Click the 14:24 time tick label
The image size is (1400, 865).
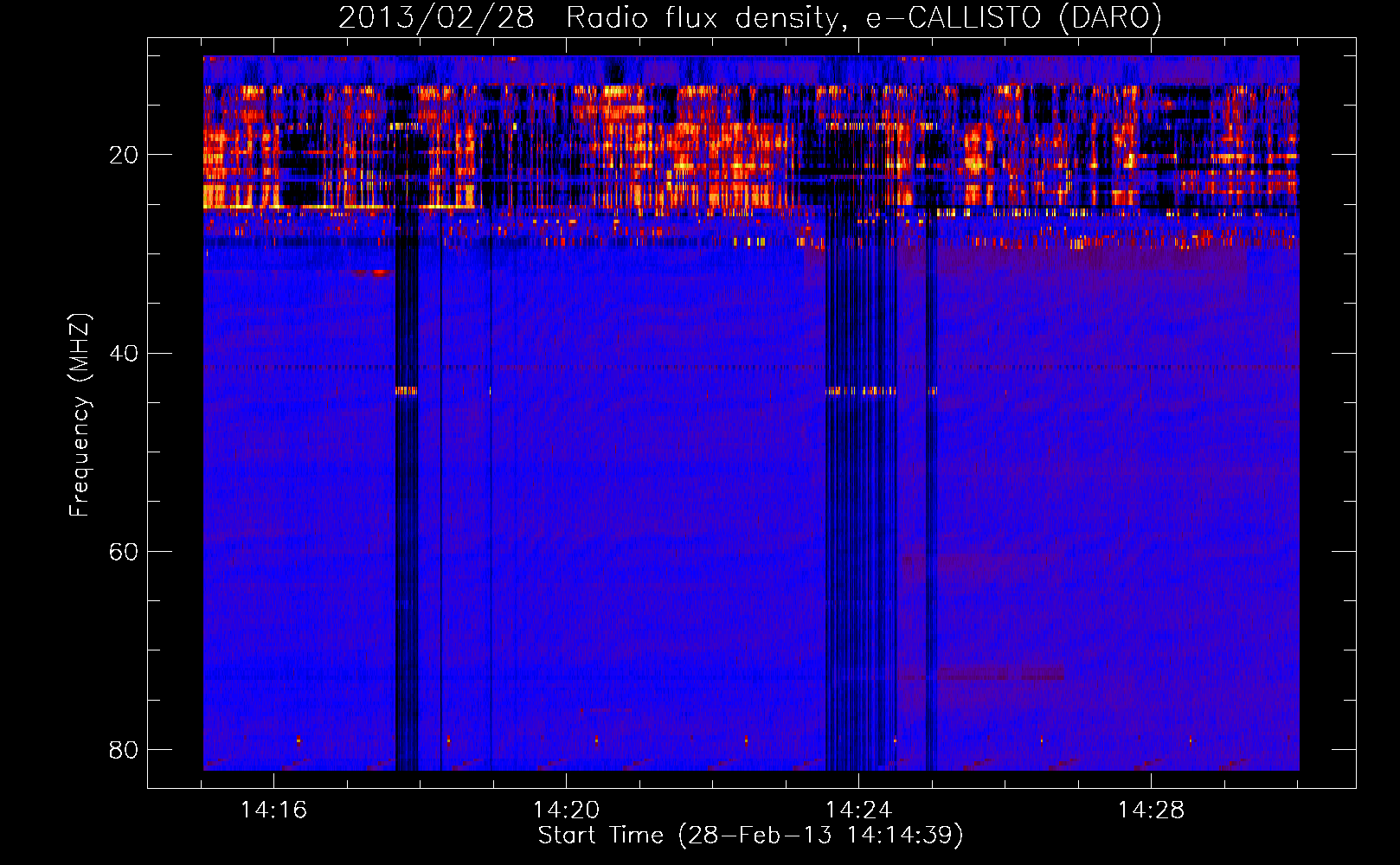tap(858, 810)
